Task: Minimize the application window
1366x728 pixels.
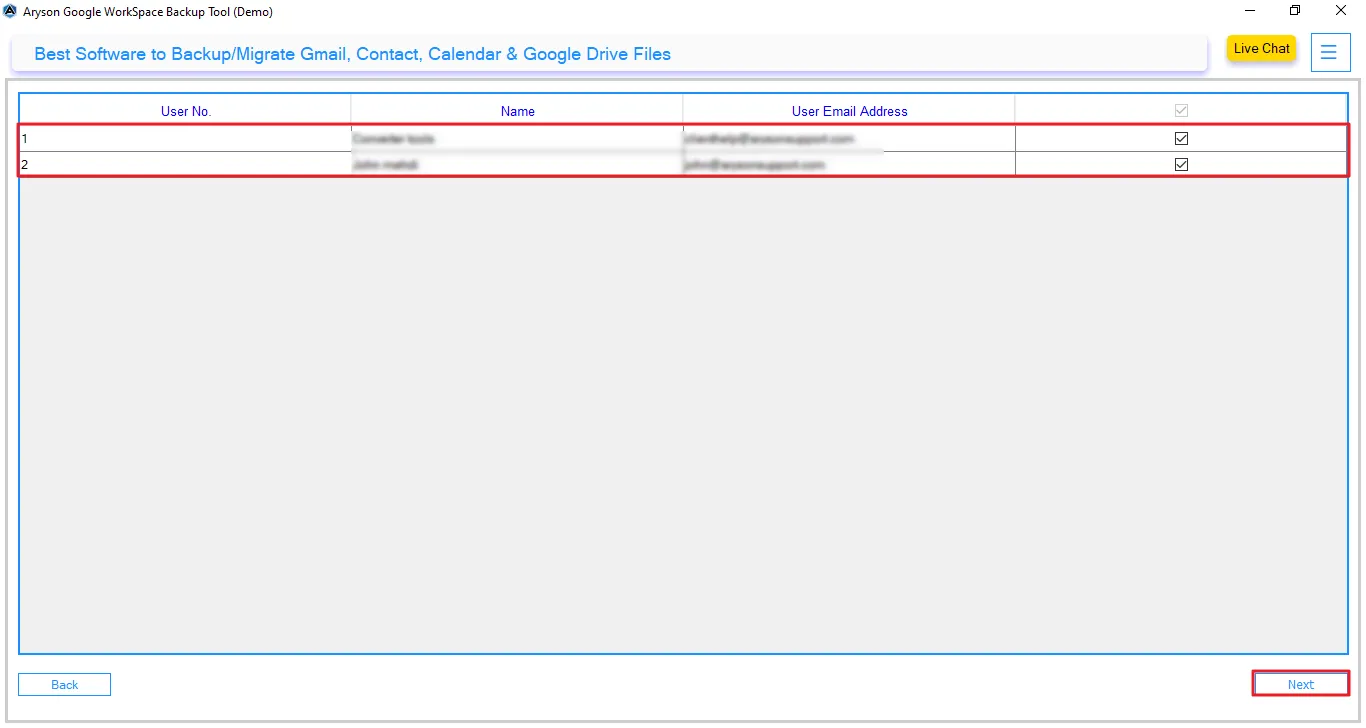Action: click(x=1248, y=11)
